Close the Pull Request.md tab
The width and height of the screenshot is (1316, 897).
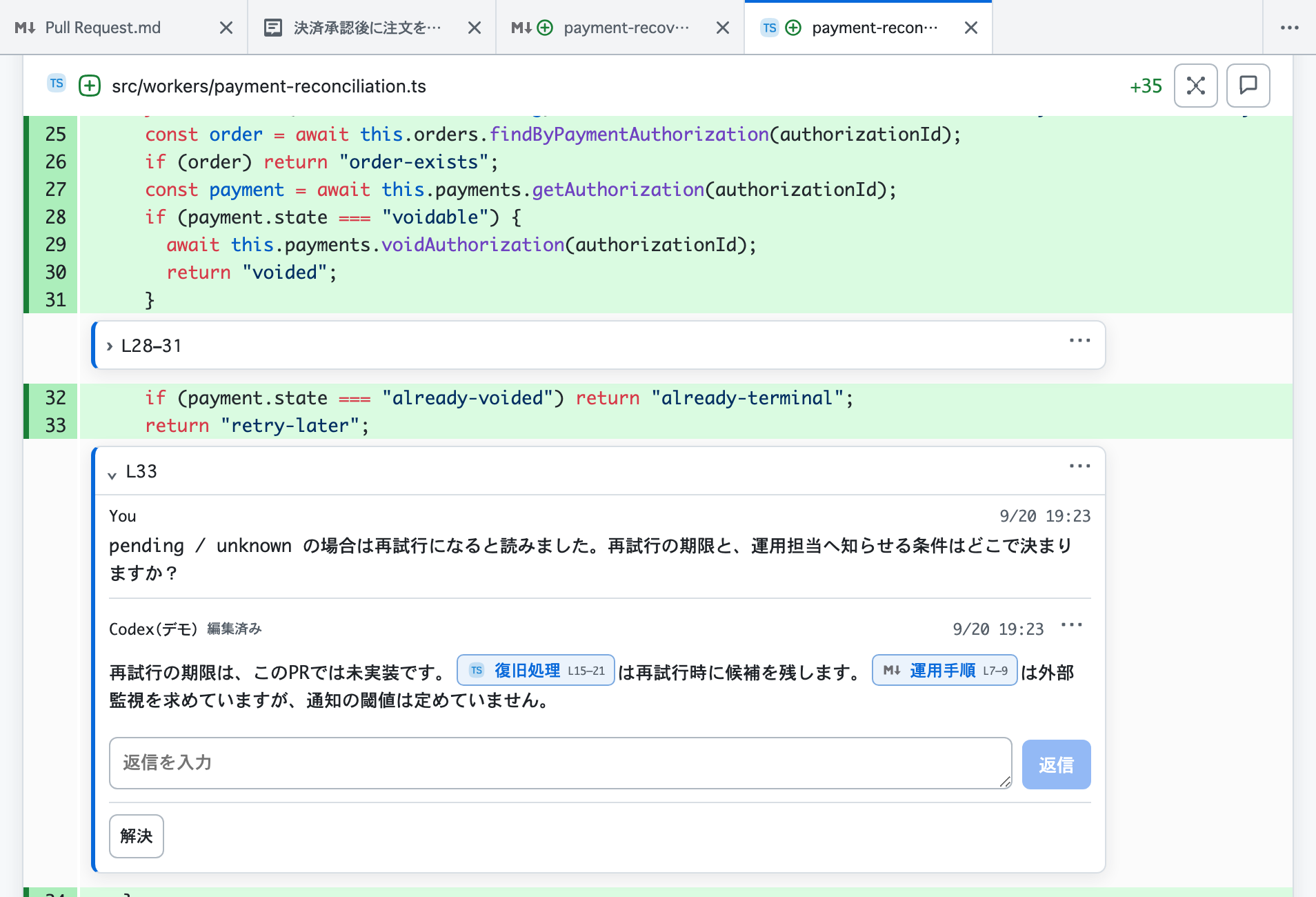(x=226, y=28)
